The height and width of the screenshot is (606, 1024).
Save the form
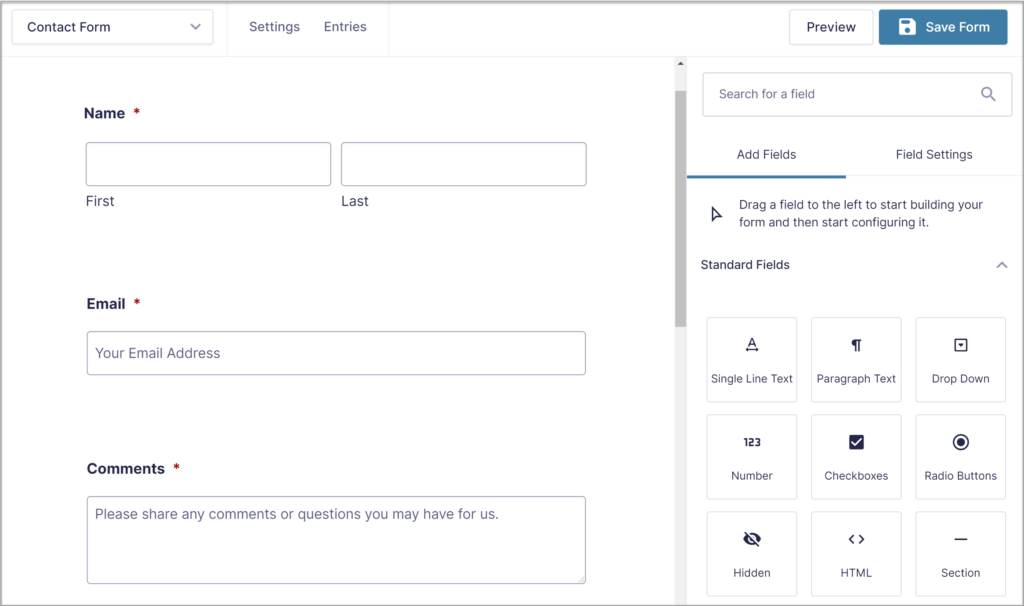tap(942, 27)
